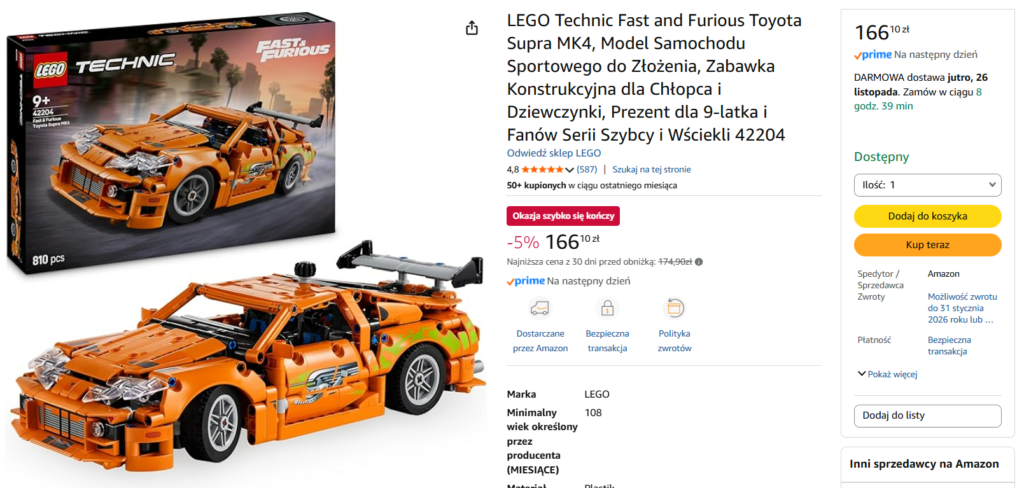Open Odwiedź sklep LEGO link
This screenshot has width=1024, height=488.
[x=554, y=153]
